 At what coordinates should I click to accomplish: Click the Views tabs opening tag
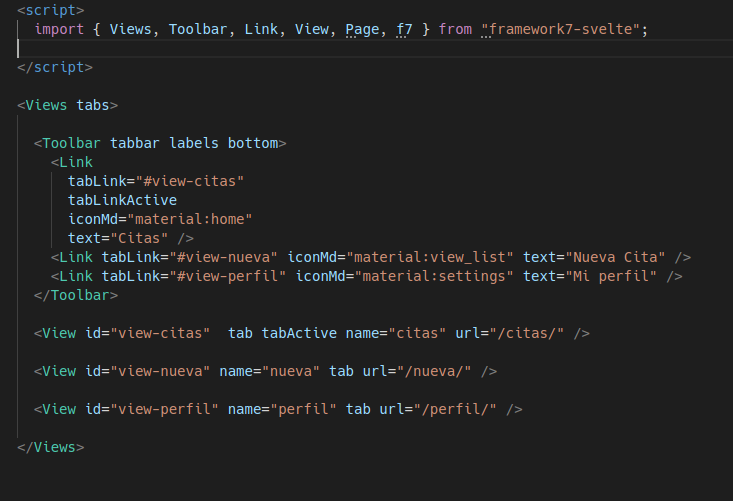67,105
